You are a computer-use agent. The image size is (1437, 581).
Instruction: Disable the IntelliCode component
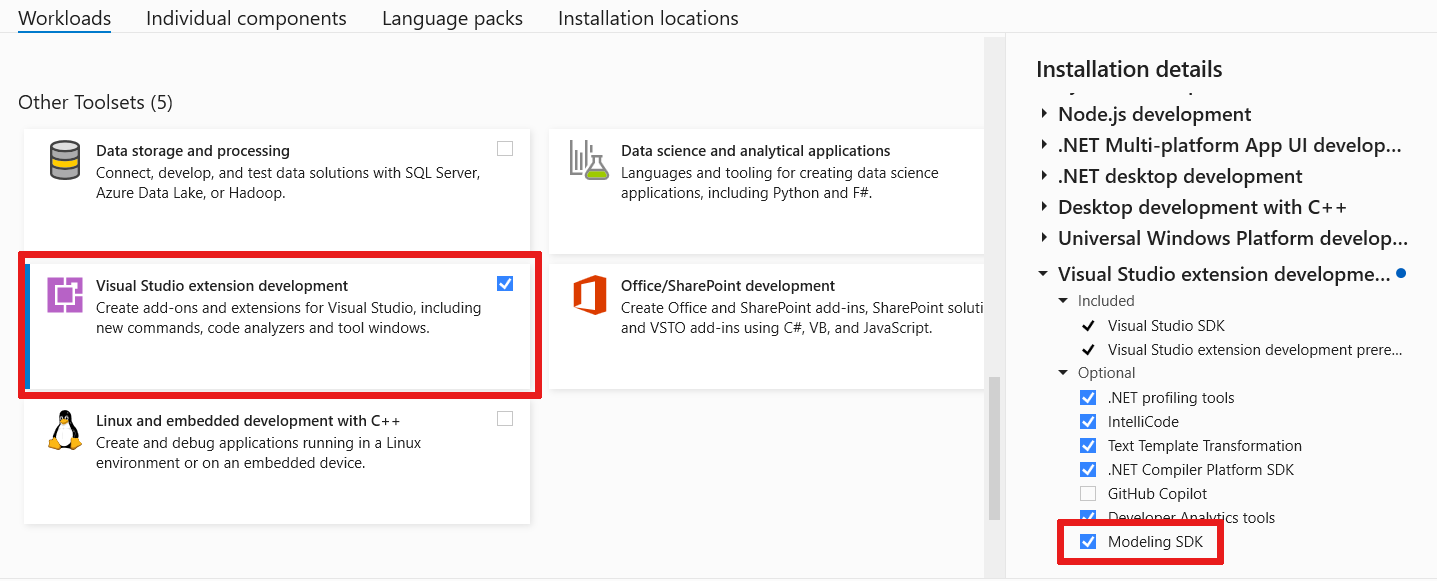pyautogui.click(x=1087, y=421)
